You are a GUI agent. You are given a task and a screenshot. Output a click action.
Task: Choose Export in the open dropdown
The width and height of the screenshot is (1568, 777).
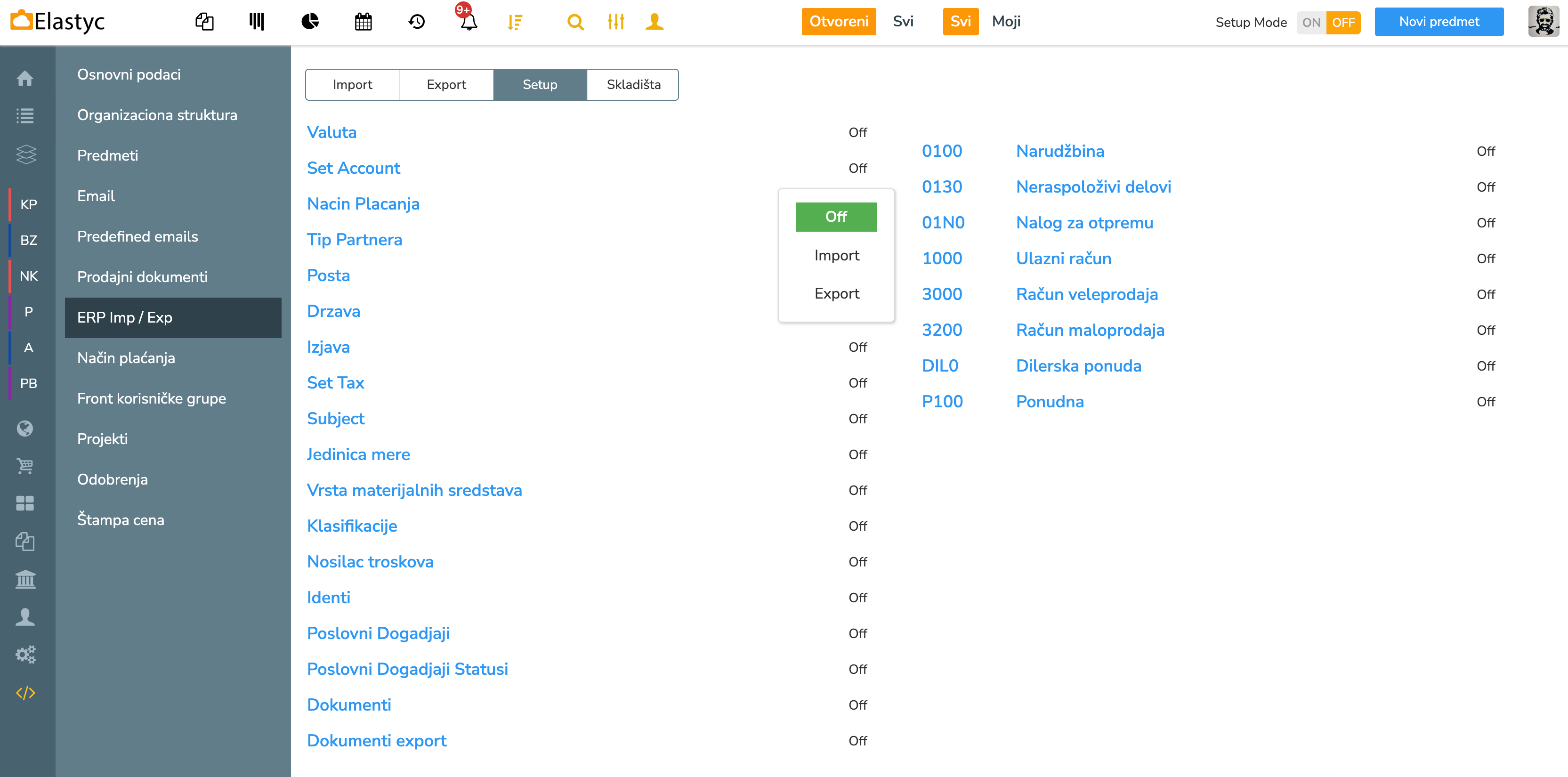(836, 293)
